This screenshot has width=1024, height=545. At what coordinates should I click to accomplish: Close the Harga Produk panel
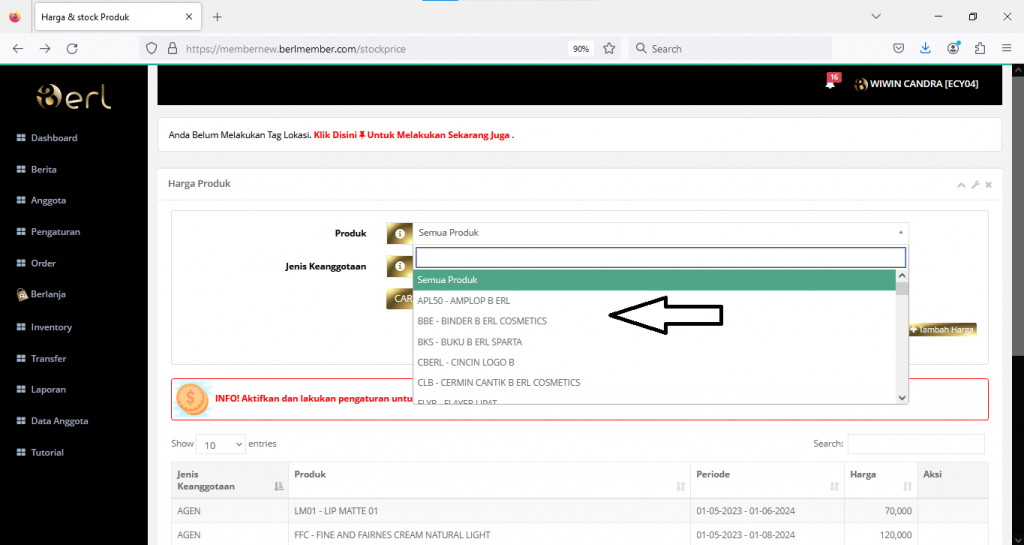pyautogui.click(x=988, y=185)
